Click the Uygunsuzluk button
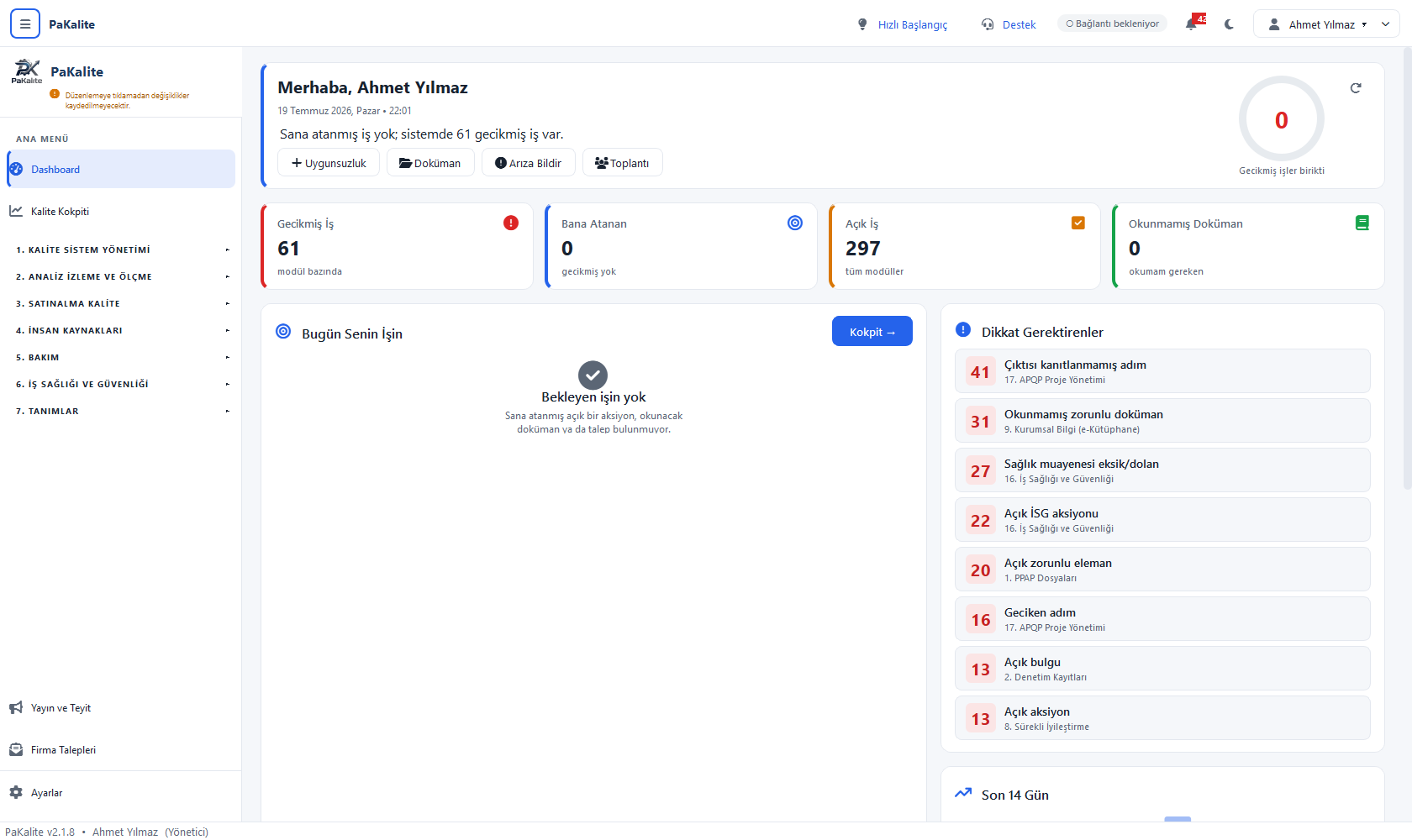The height and width of the screenshot is (840, 1412). 329,163
